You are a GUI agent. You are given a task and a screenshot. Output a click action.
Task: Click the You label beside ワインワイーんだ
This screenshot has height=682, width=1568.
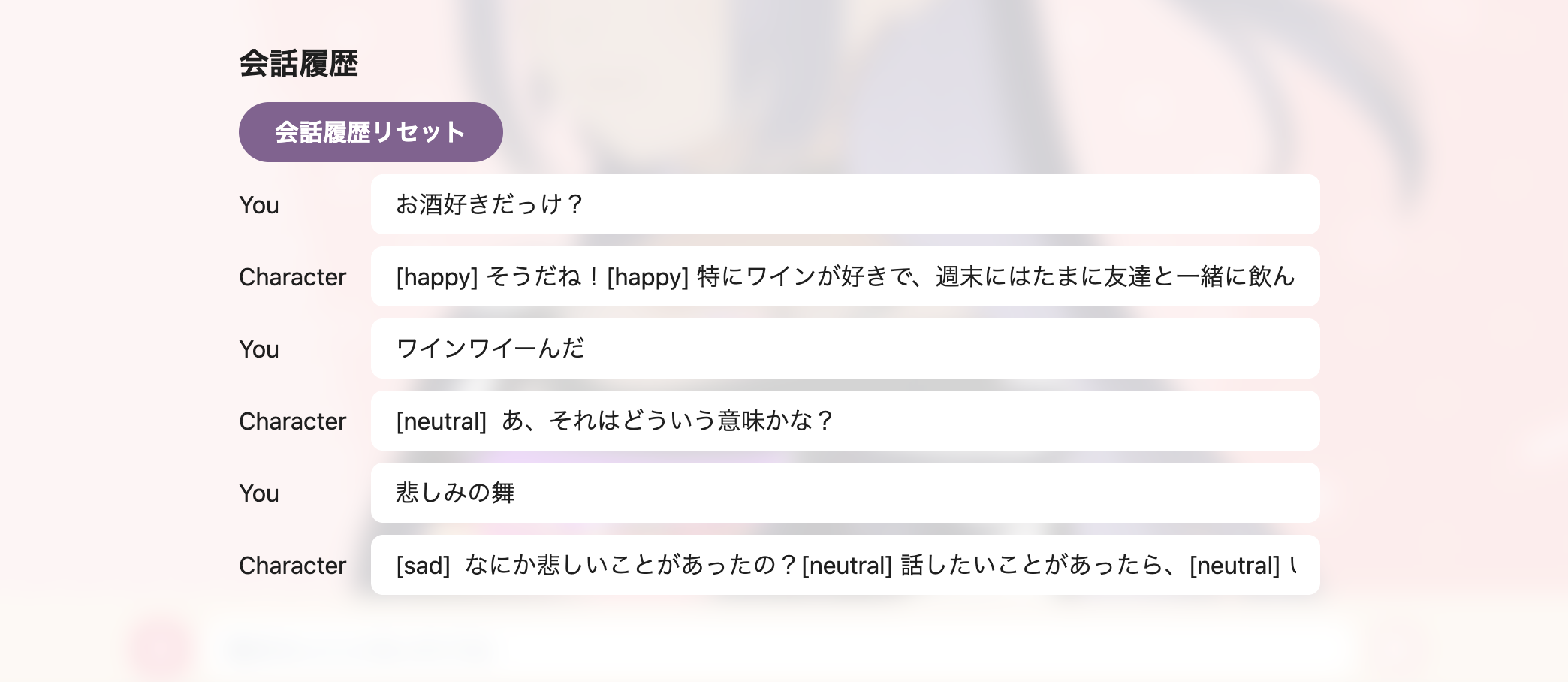258,349
